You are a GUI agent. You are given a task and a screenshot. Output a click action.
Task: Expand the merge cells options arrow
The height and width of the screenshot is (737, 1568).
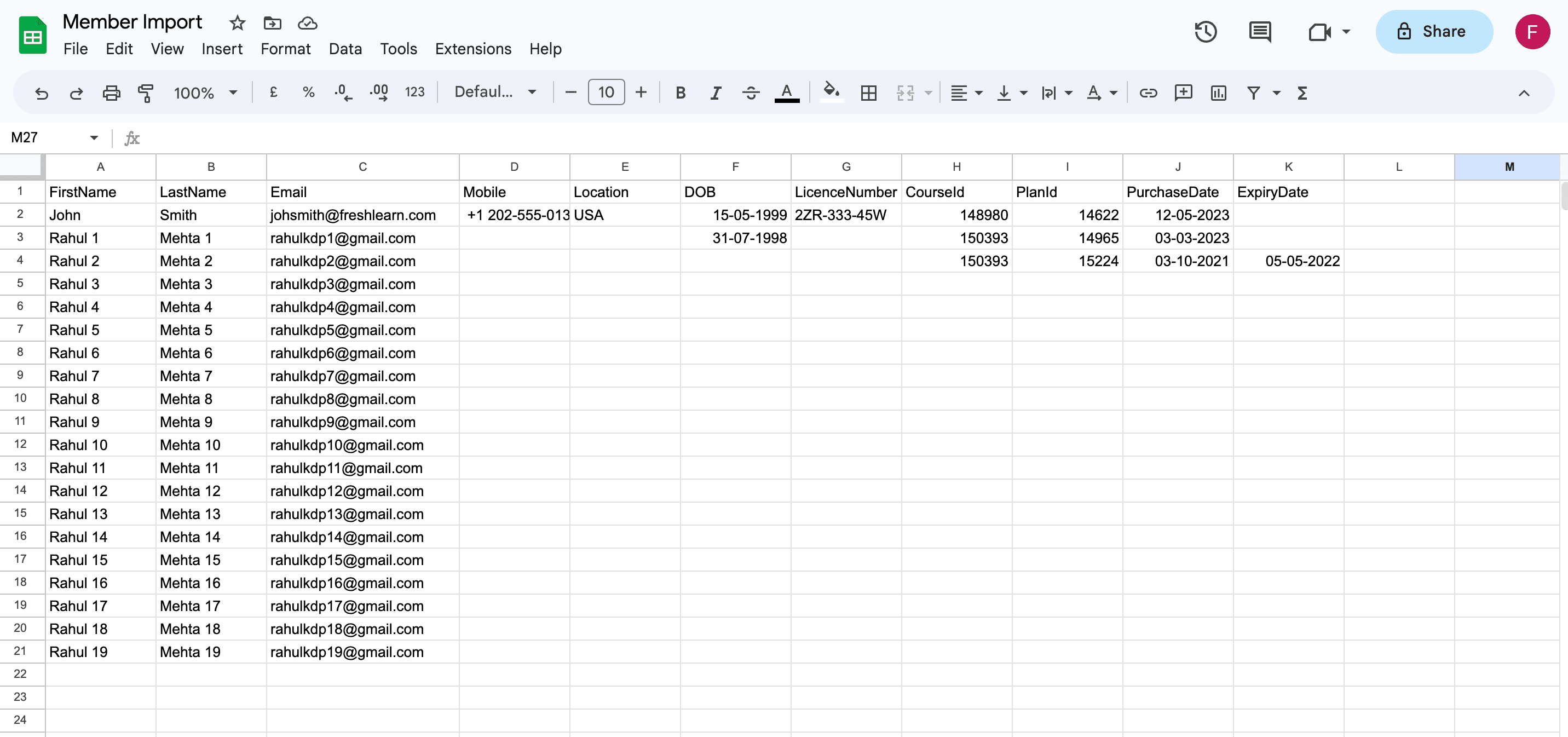coord(928,93)
